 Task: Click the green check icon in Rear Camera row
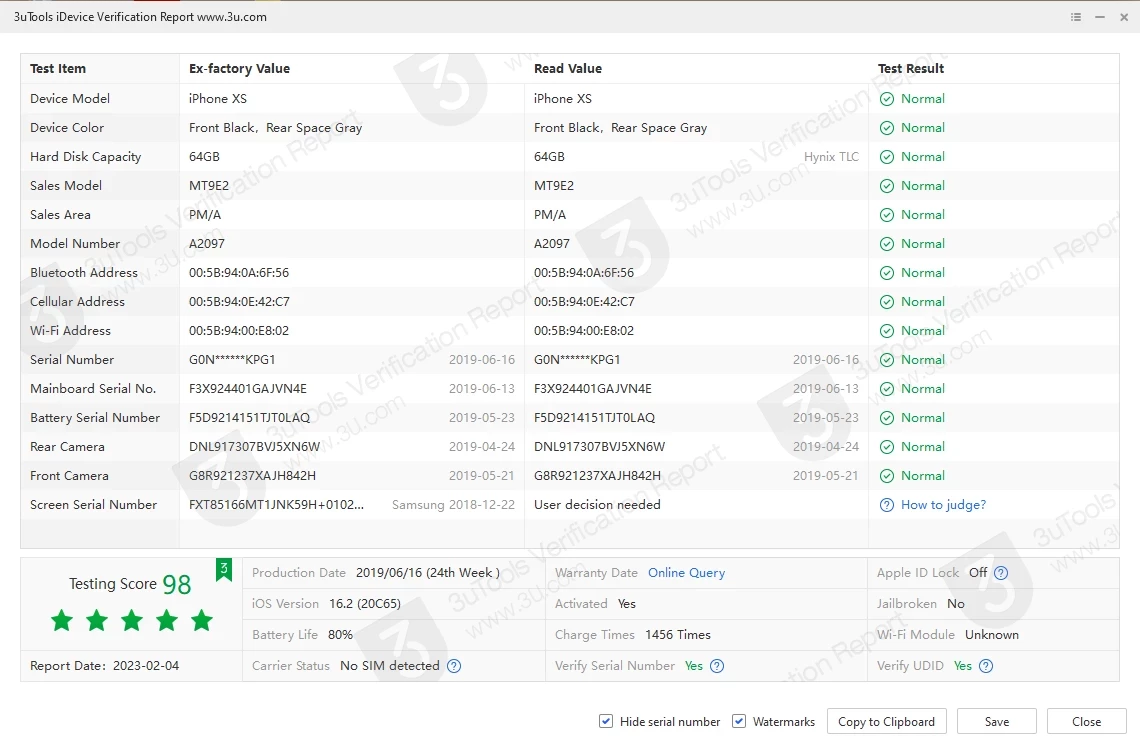tap(887, 447)
